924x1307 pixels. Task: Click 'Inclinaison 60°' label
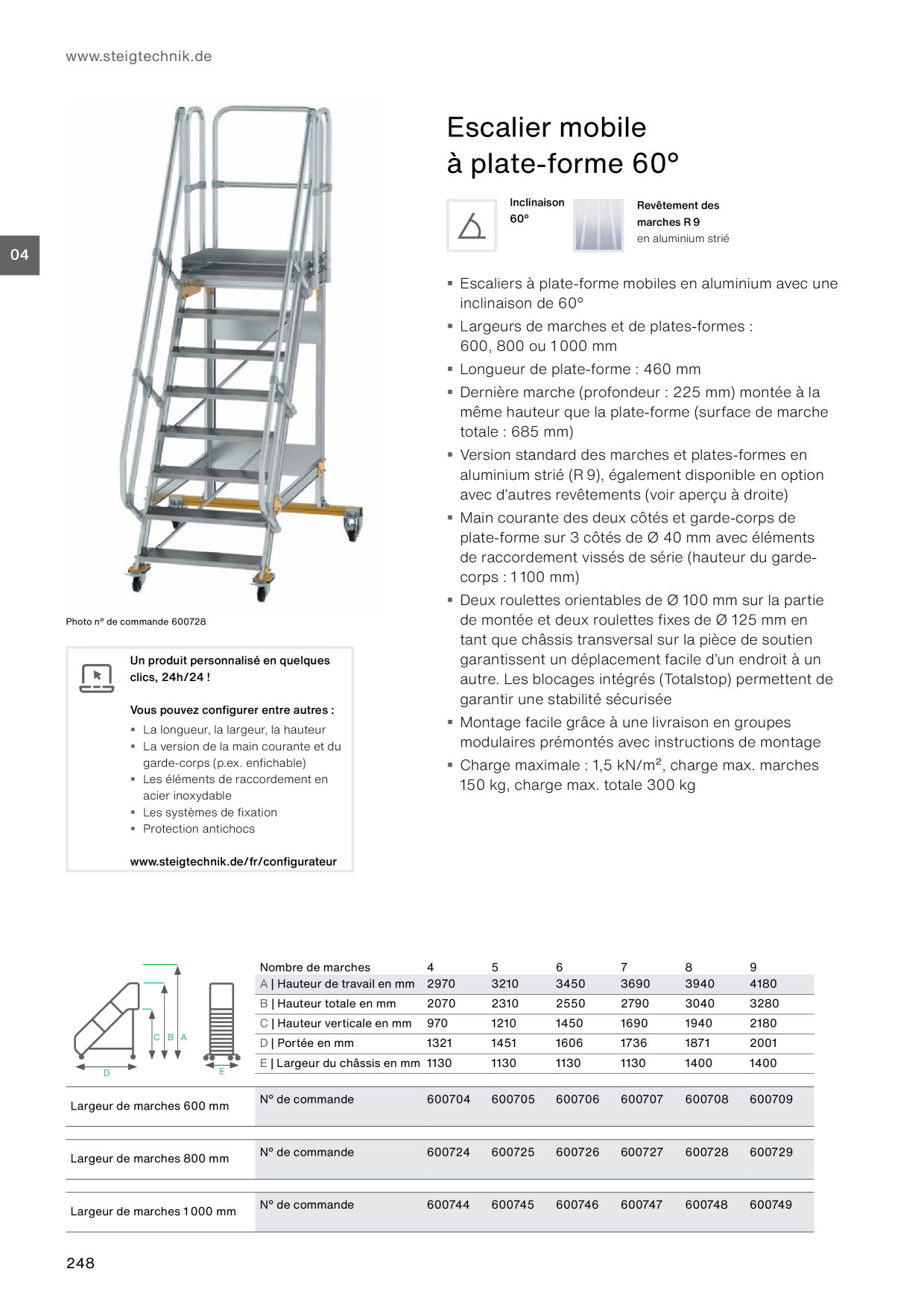[537, 210]
